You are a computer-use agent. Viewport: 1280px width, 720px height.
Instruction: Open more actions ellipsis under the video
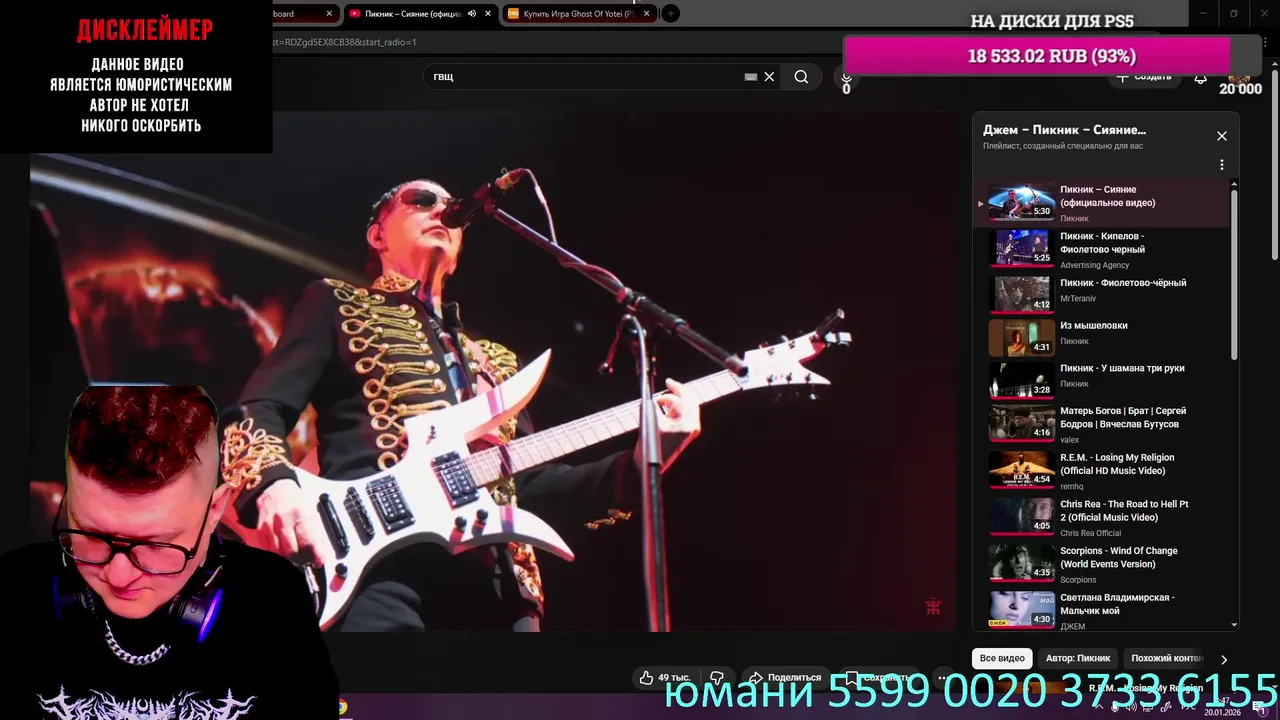coord(943,677)
